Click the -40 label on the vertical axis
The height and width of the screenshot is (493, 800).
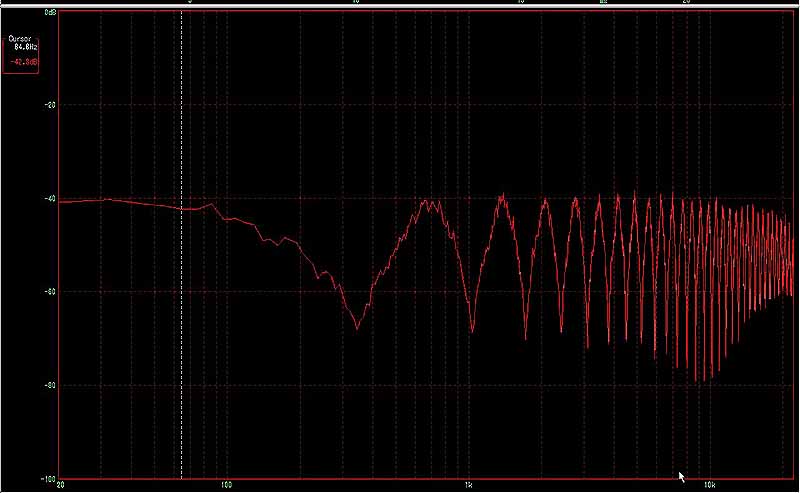click(50, 198)
